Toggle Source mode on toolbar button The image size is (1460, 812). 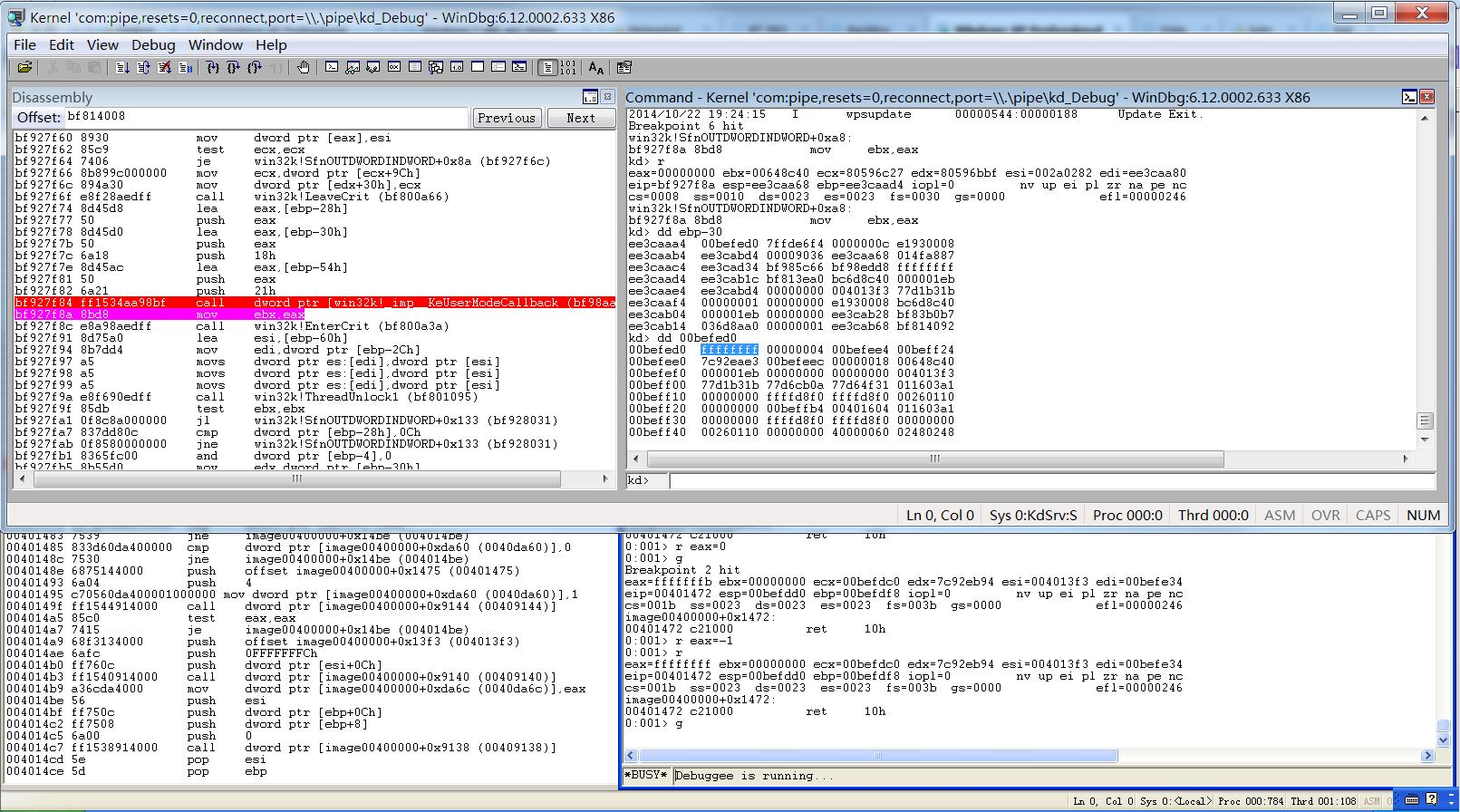coord(547,67)
